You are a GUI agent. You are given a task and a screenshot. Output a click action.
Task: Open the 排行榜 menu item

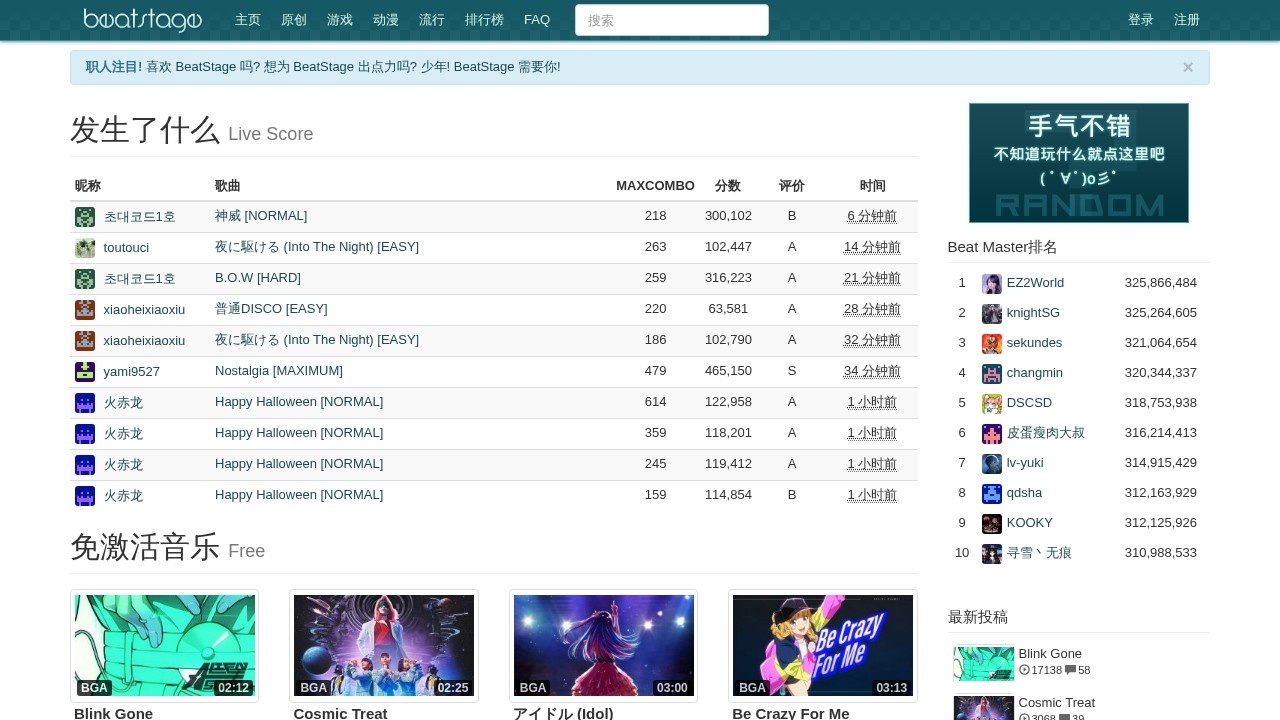[484, 20]
